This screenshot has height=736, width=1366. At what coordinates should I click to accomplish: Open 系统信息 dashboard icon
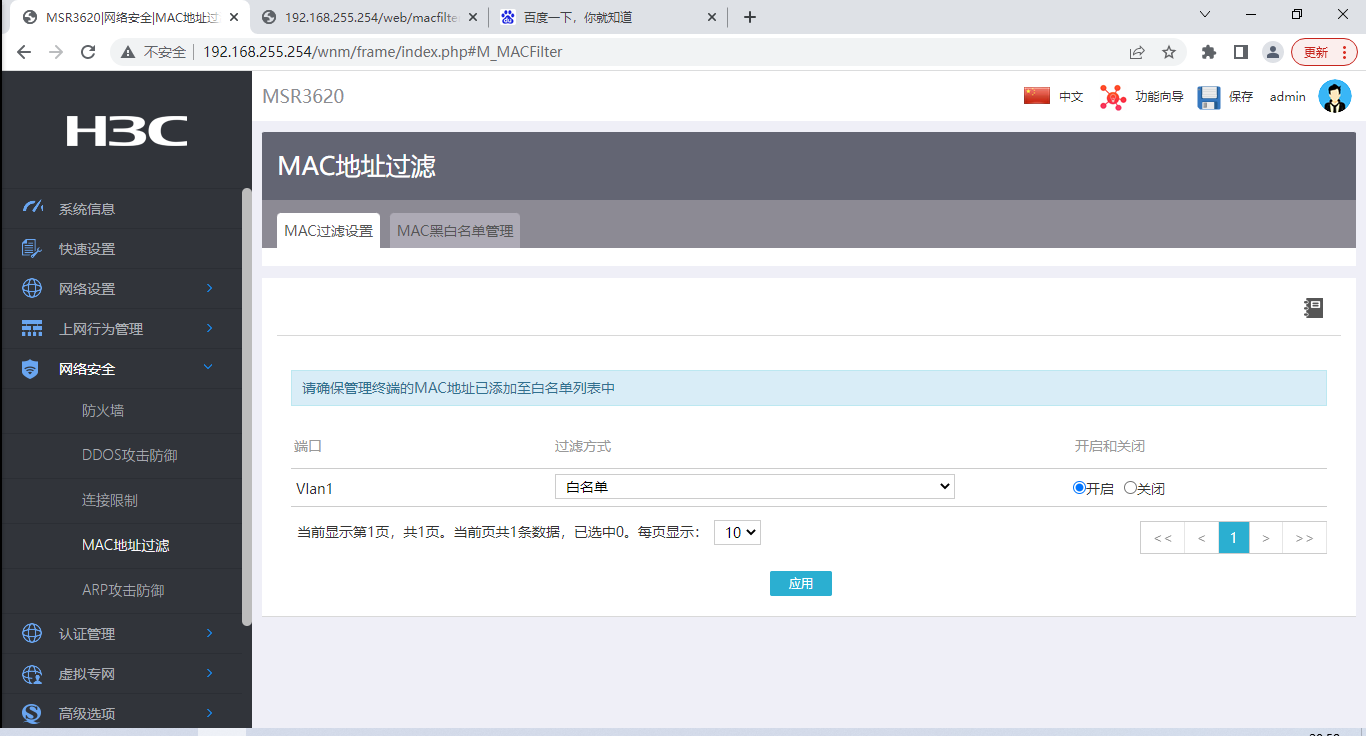(x=32, y=208)
